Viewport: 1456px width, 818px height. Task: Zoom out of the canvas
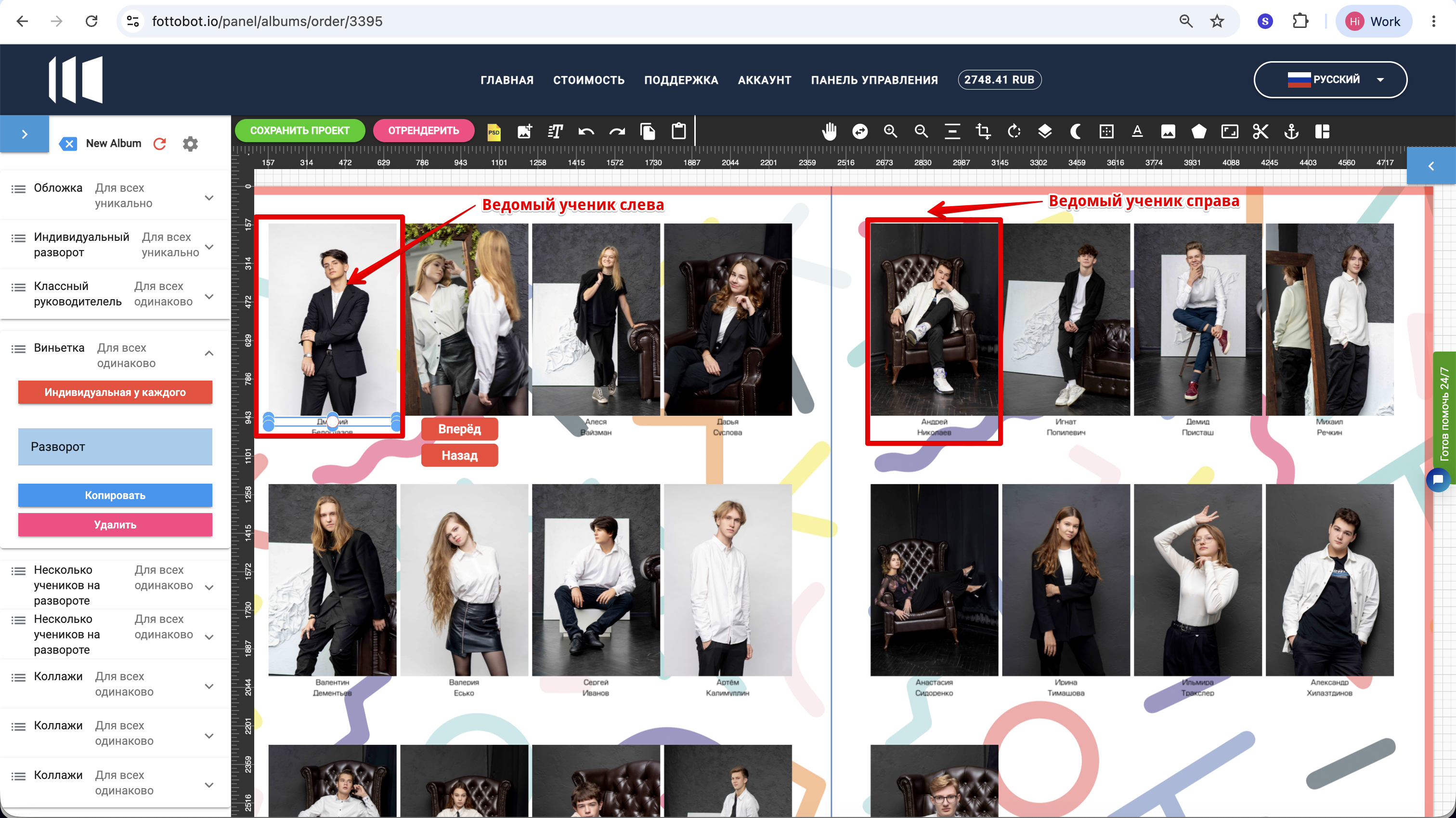[x=921, y=132]
